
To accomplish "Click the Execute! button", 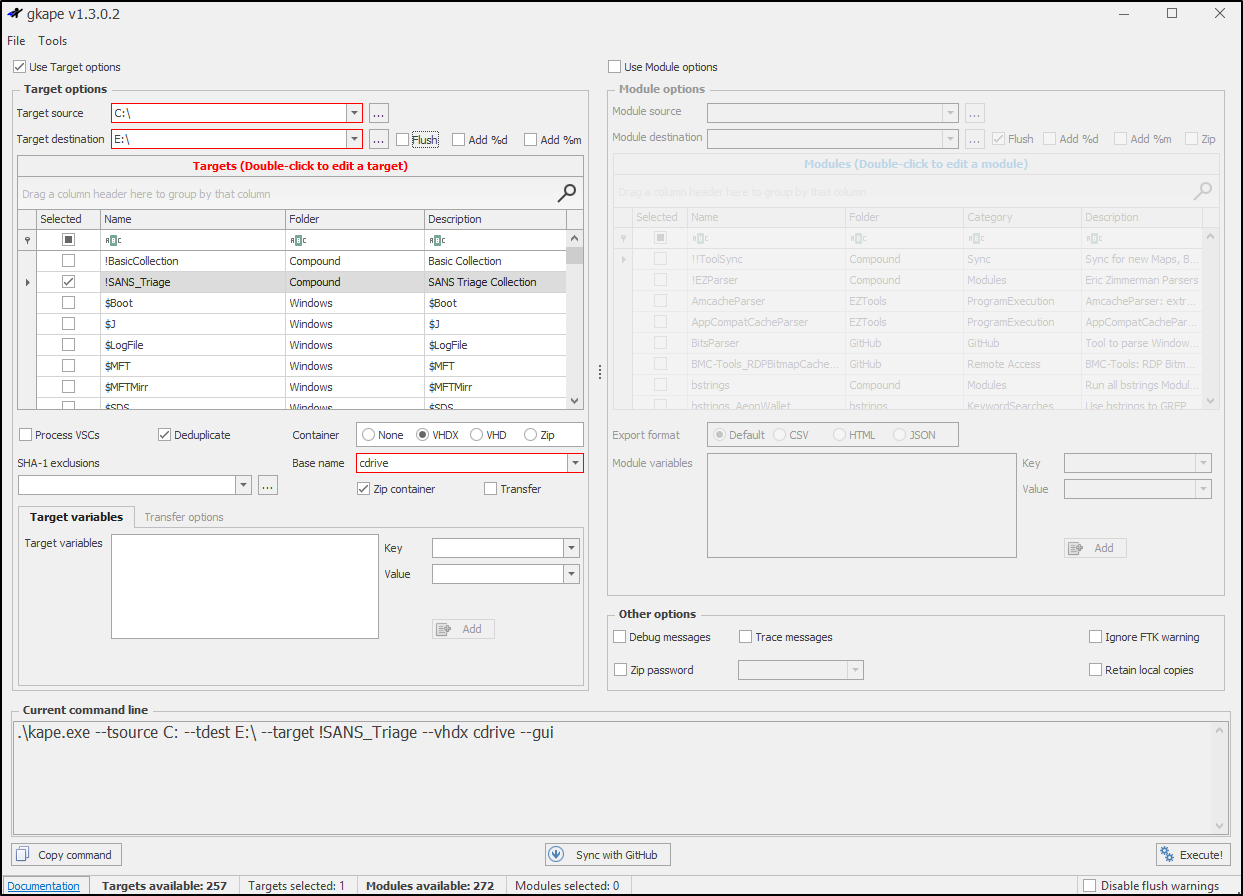I will pos(1193,855).
